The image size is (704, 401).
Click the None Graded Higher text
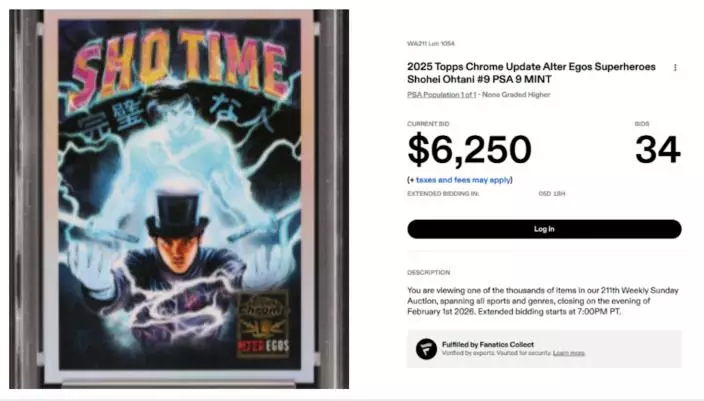click(516, 95)
